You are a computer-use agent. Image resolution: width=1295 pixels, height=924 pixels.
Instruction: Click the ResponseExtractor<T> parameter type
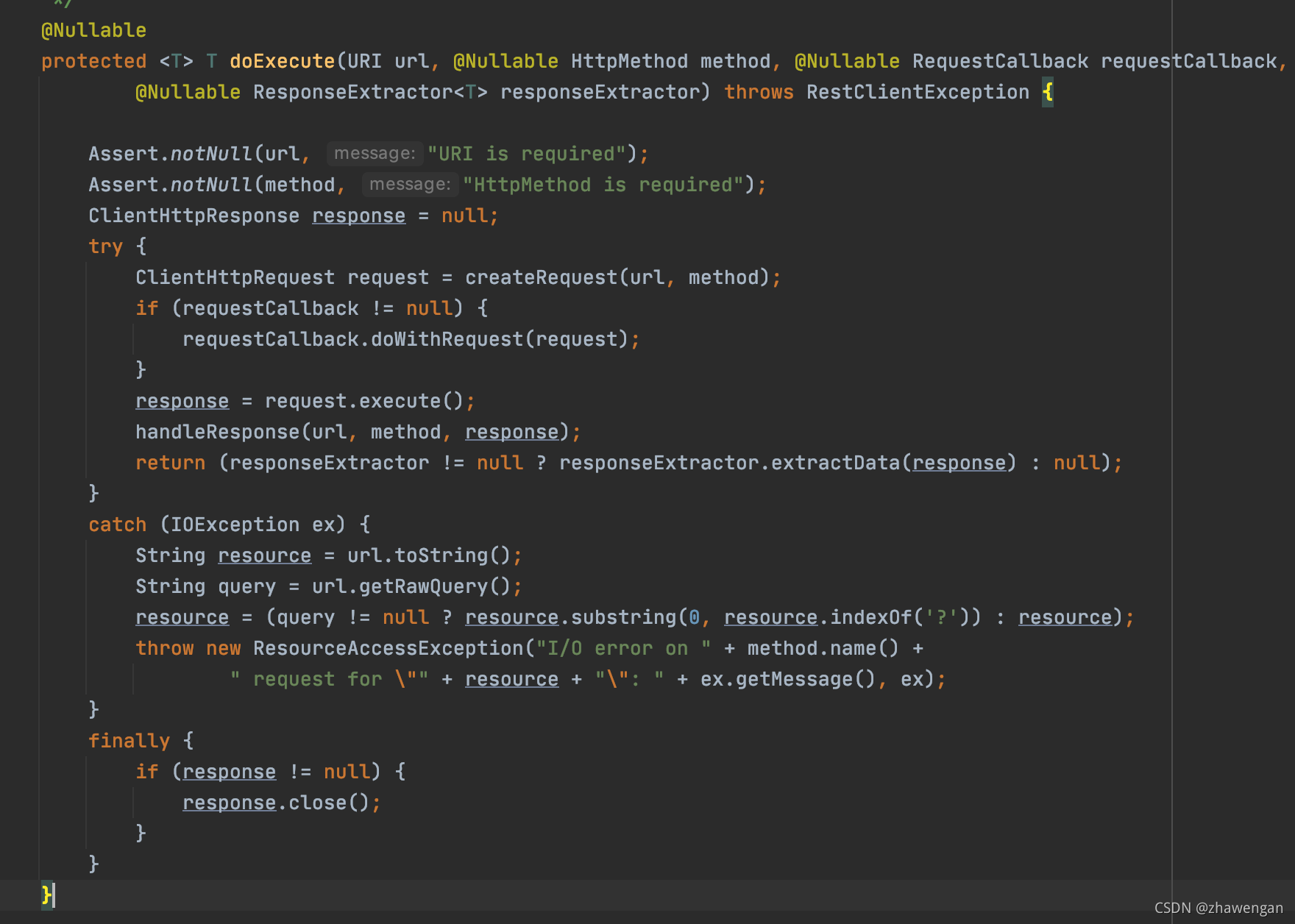tap(370, 92)
